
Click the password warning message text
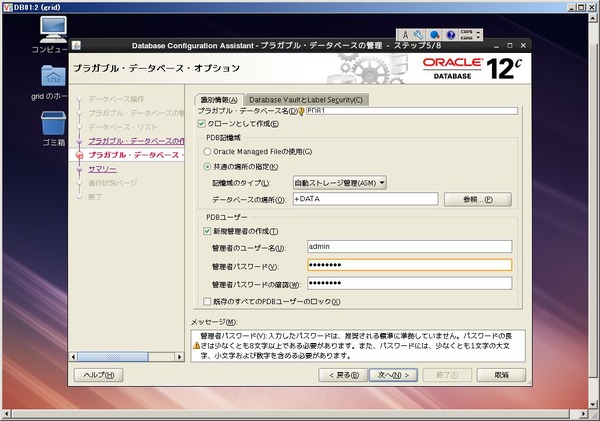coord(356,346)
